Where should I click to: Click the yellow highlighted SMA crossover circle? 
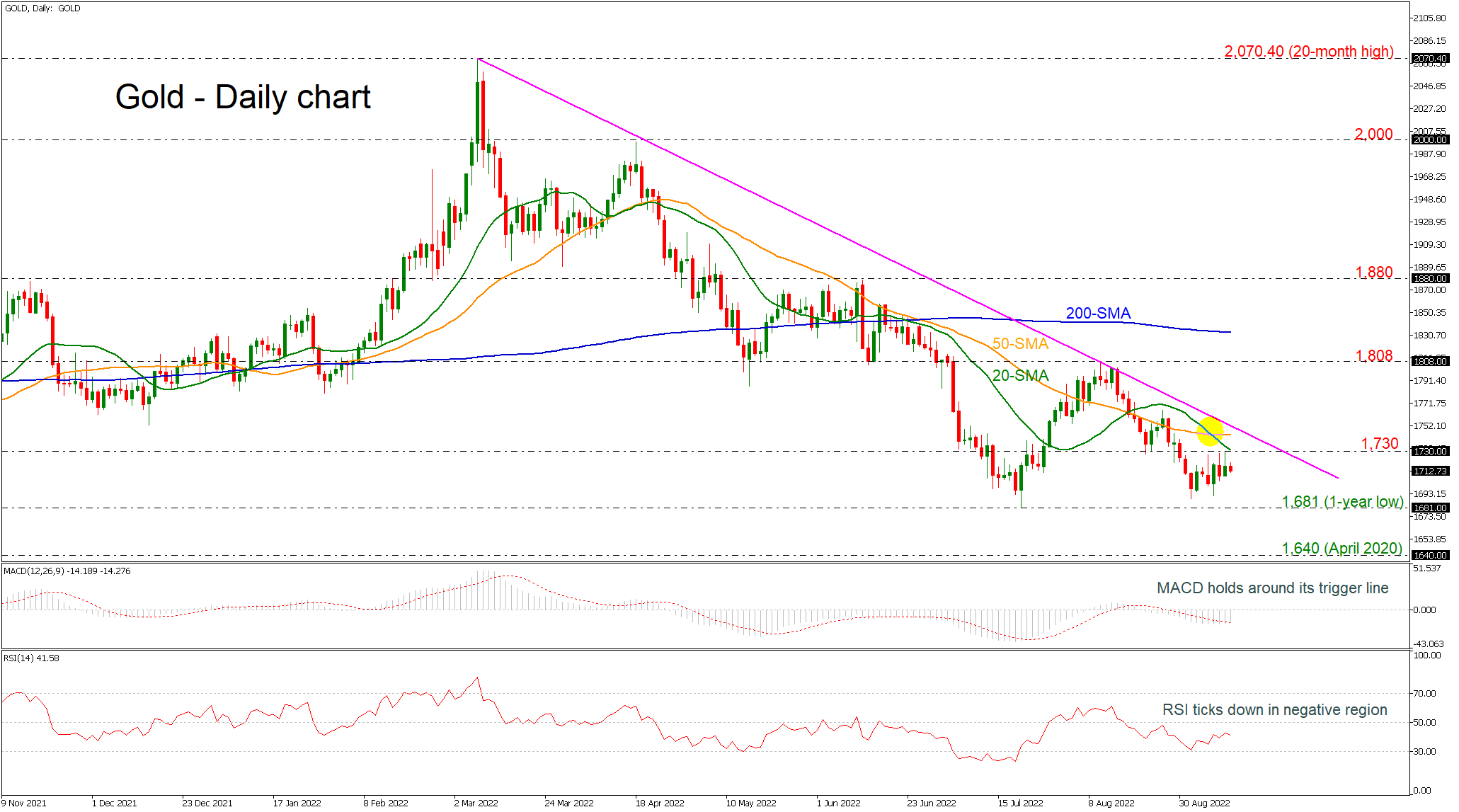[1210, 431]
